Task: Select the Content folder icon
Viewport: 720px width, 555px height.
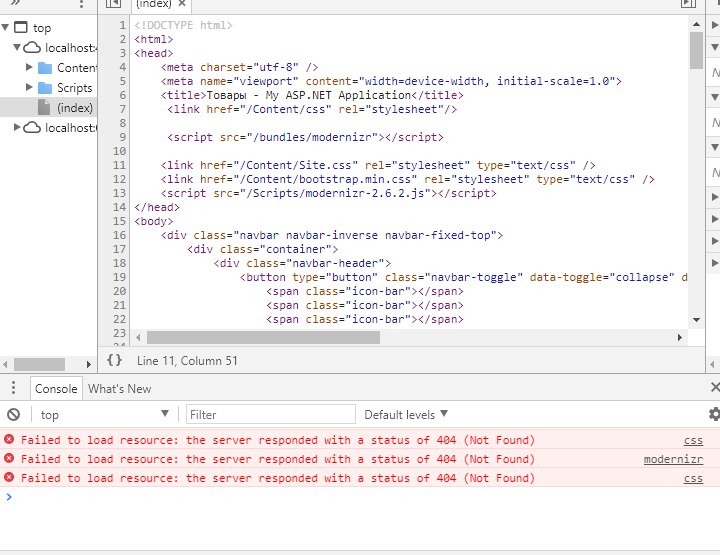Action: pyautogui.click(x=45, y=68)
